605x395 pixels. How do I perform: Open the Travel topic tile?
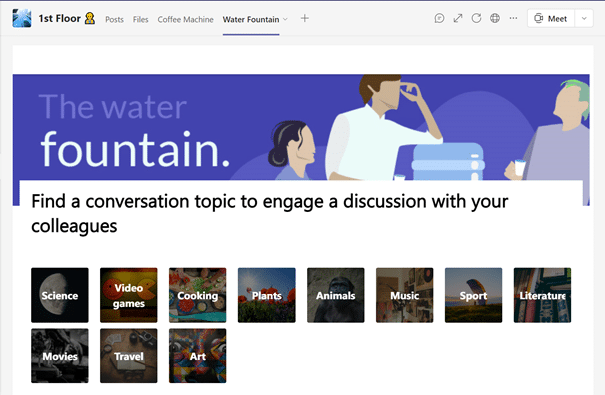pyautogui.click(x=128, y=356)
